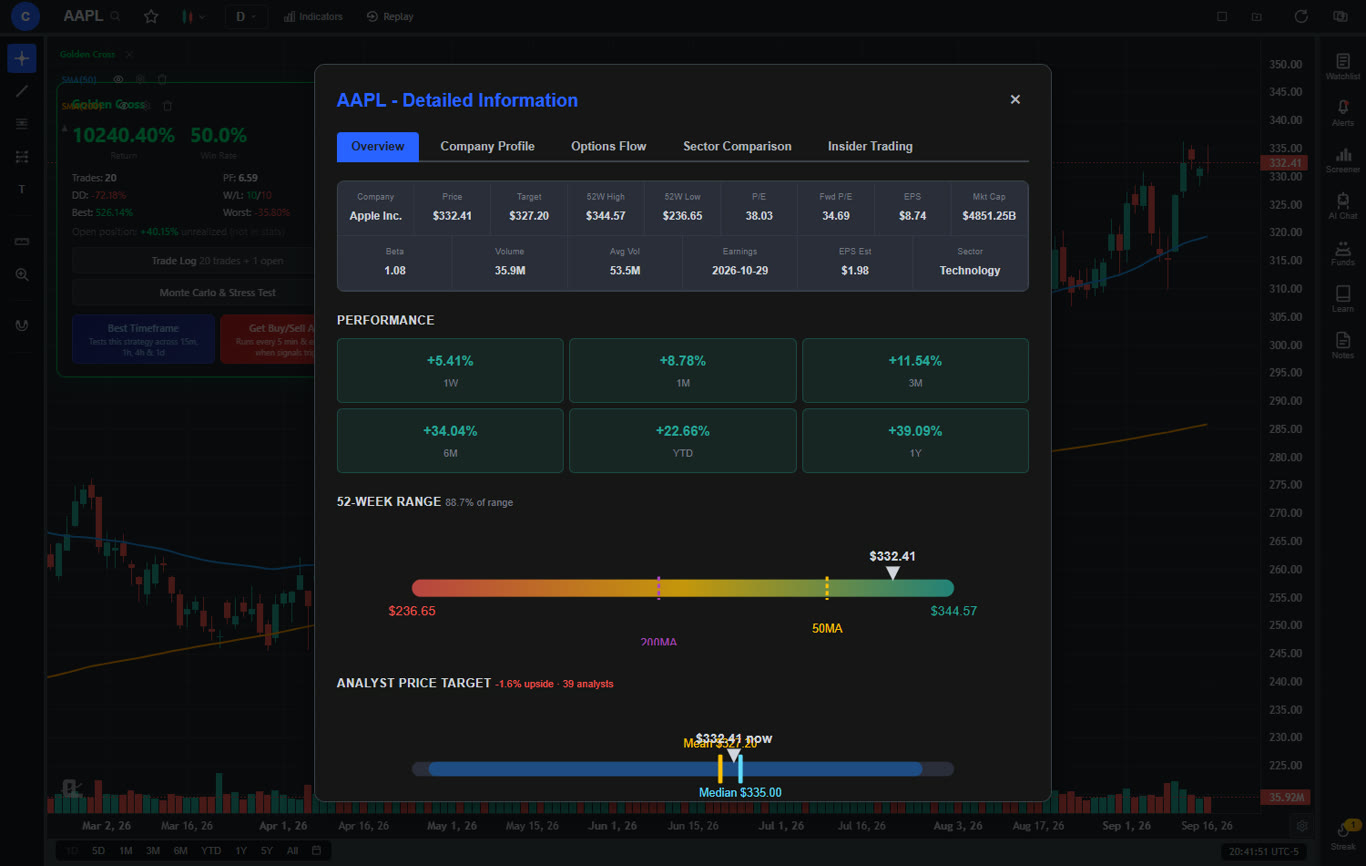Activate the zoom-in magnifier tool
Viewport: 1366px width, 866px height.
[x=22, y=274]
